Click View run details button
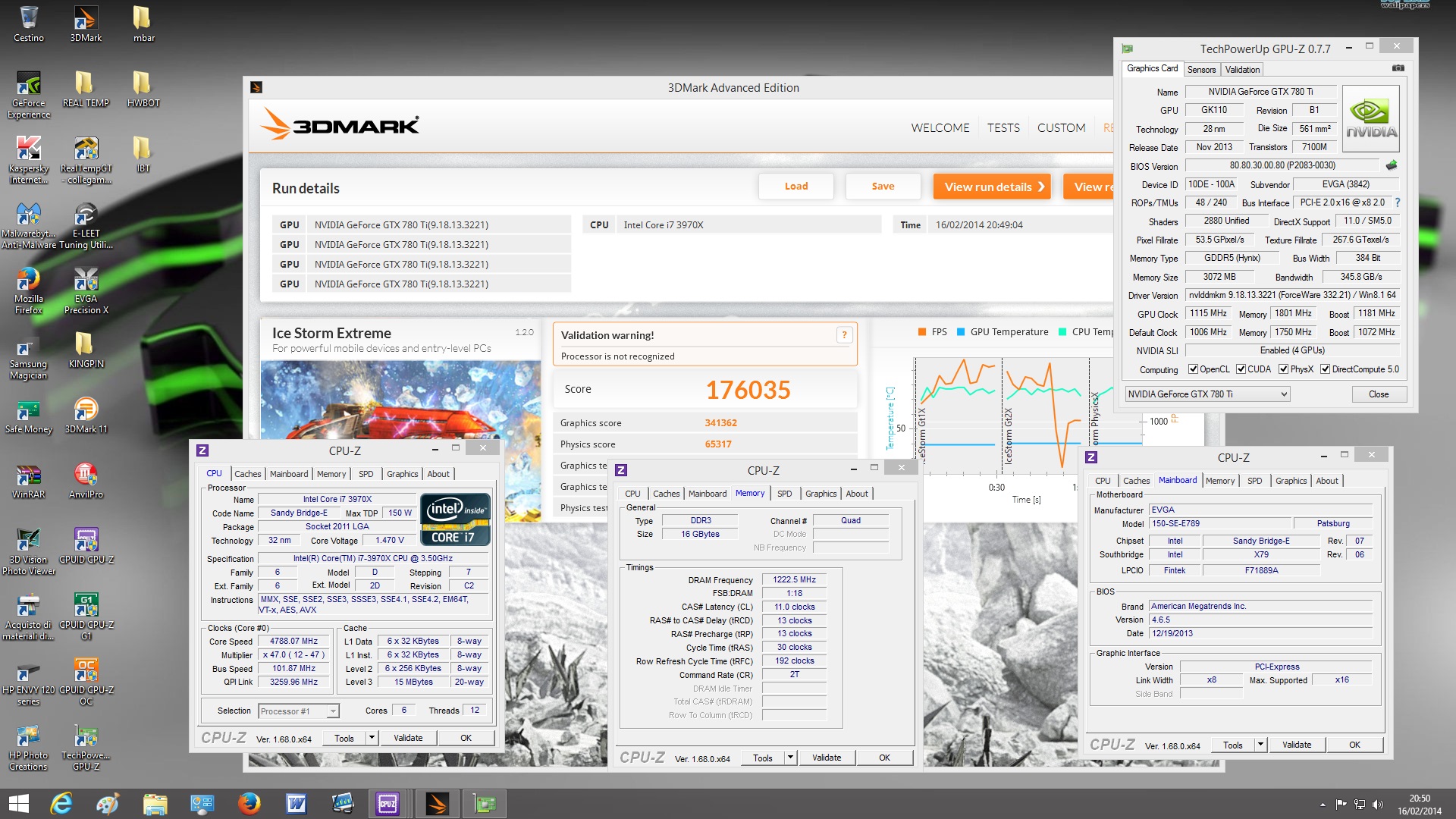The image size is (1456, 819). point(992,187)
